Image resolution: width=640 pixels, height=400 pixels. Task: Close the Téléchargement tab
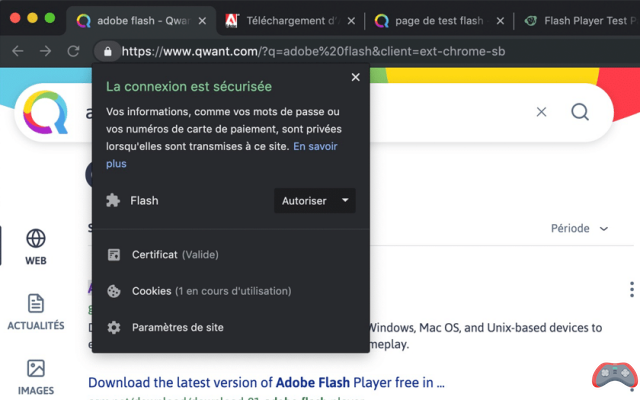(x=351, y=21)
